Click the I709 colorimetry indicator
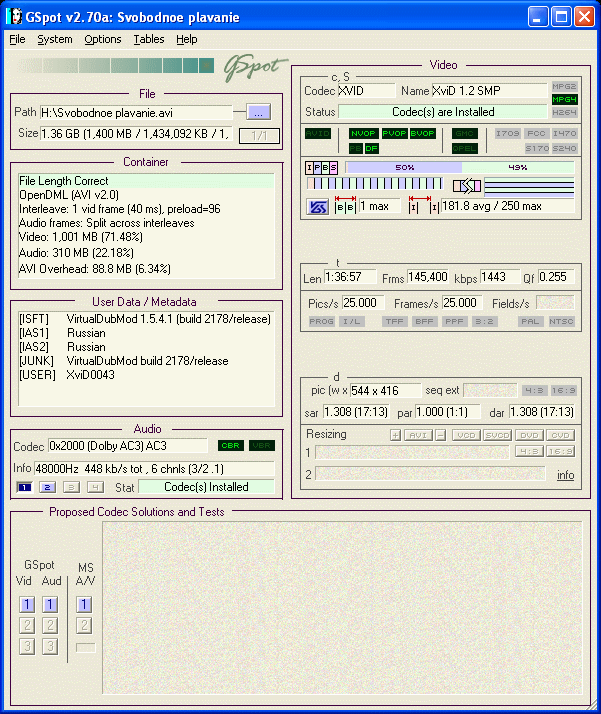This screenshot has height=714, width=601. point(508,133)
